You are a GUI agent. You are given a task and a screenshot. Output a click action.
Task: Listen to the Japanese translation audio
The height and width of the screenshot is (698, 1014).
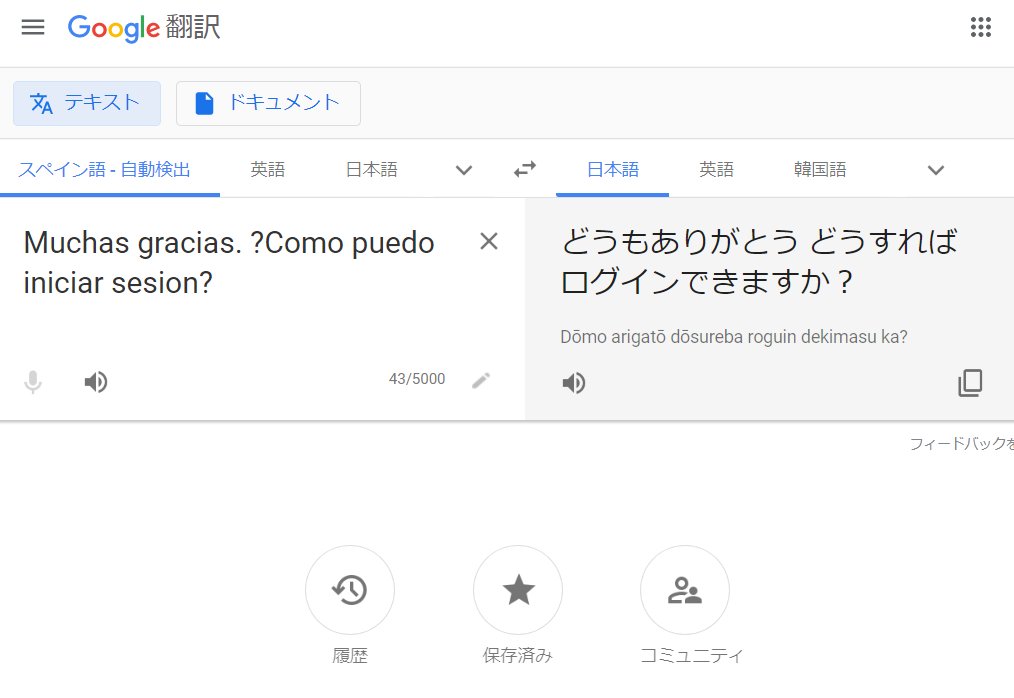pyautogui.click(x=574, y=383)
